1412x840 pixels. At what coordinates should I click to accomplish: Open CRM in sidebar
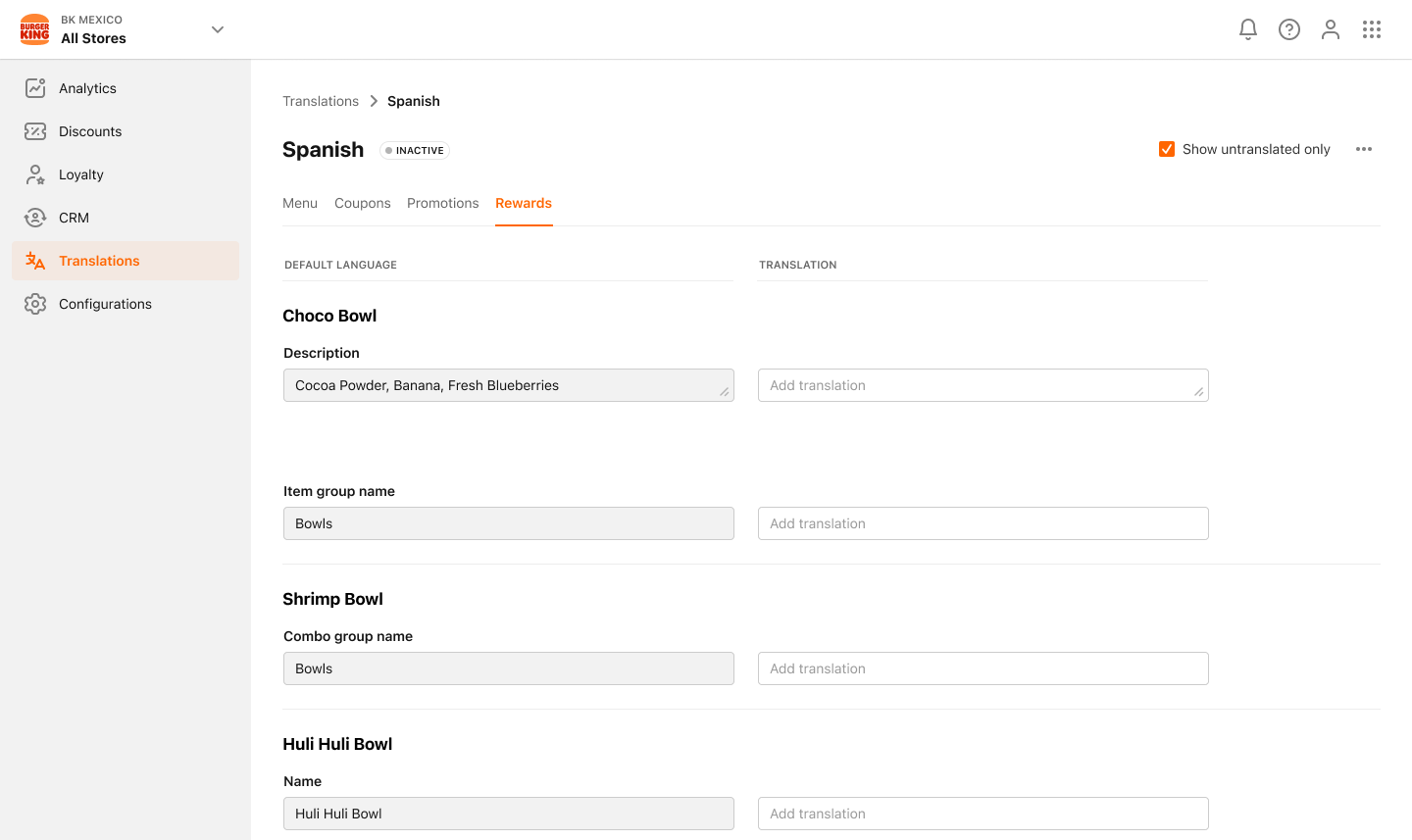coord(126,218)
